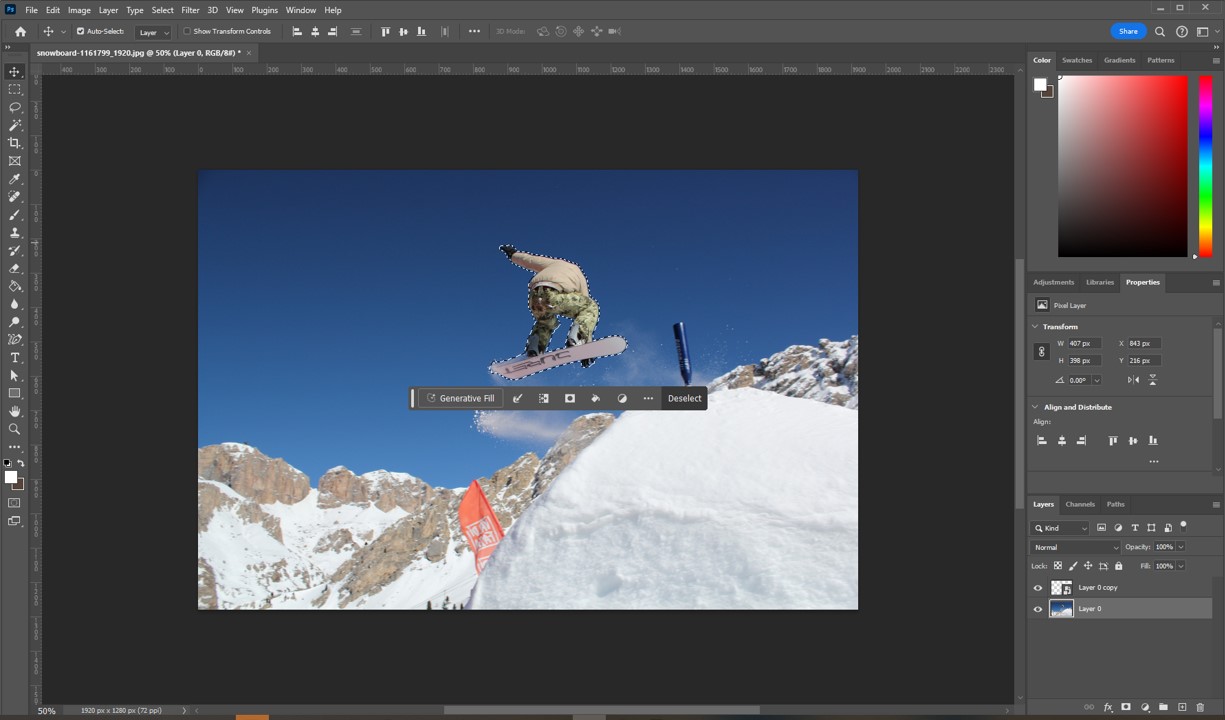The width and height of the screenshot is (1225, 720).
Task: Select the Magic Wand tool
Action: click(x=14, y=125)
